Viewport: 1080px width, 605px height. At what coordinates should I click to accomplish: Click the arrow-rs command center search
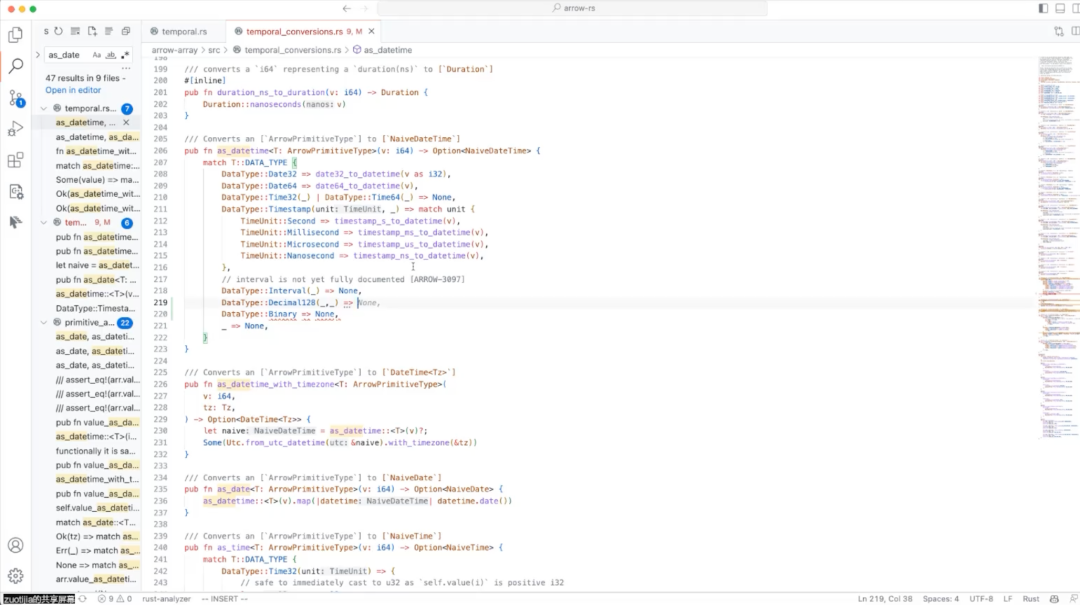[x=572, y=8]
